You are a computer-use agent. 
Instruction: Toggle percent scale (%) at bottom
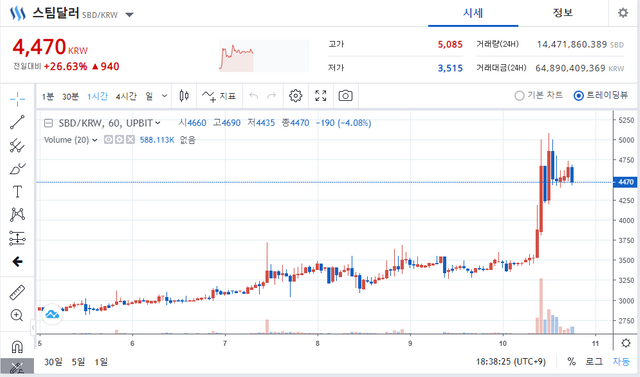tap(571, 361)
